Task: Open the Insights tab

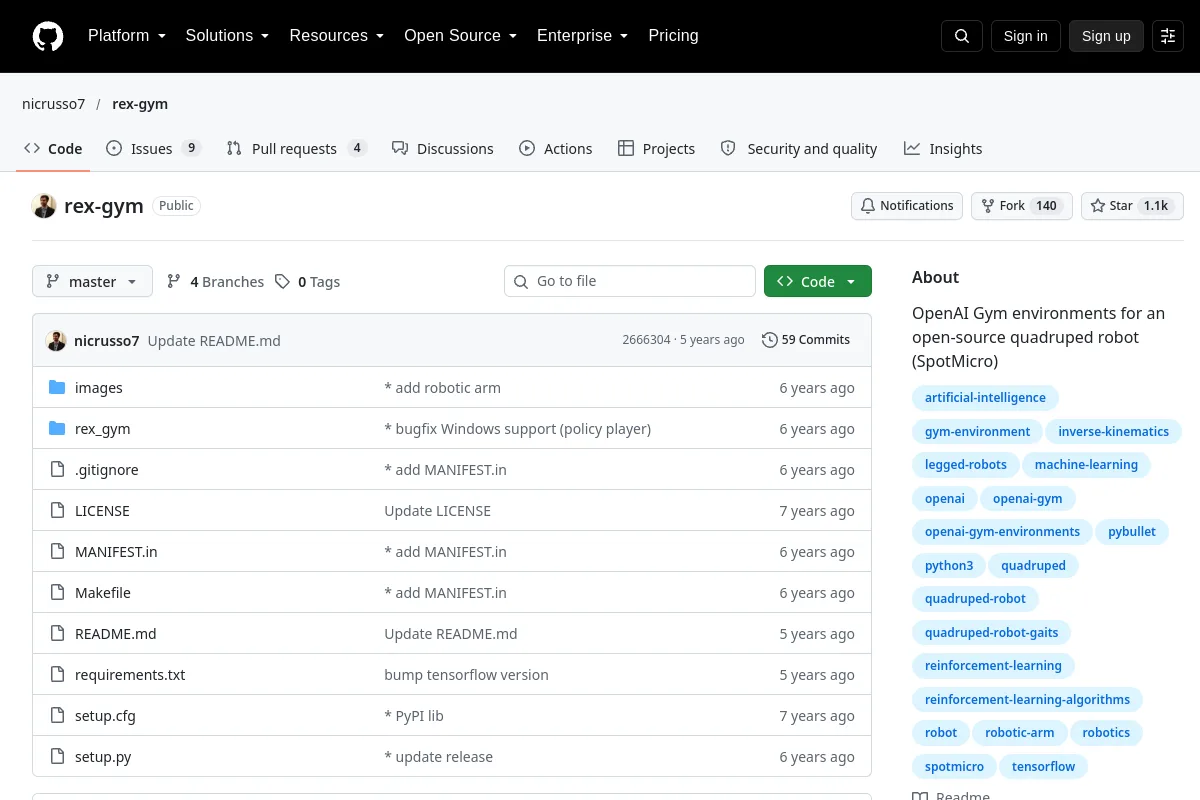Action: click(943, 149)
